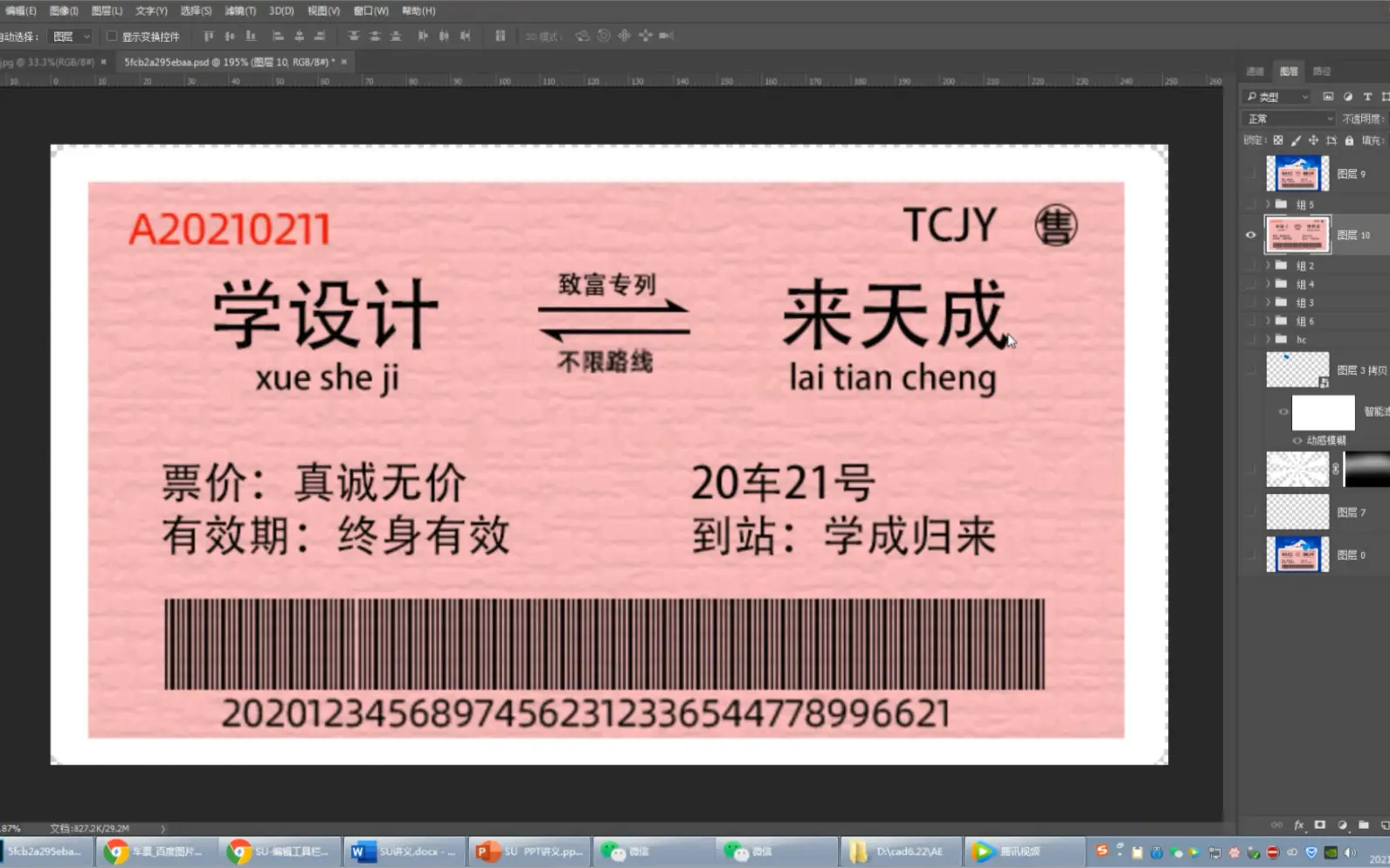Click the 3D slide mode icon
Image resolution: width=1390 pixels, height=868 pixels.
[646, 36]
